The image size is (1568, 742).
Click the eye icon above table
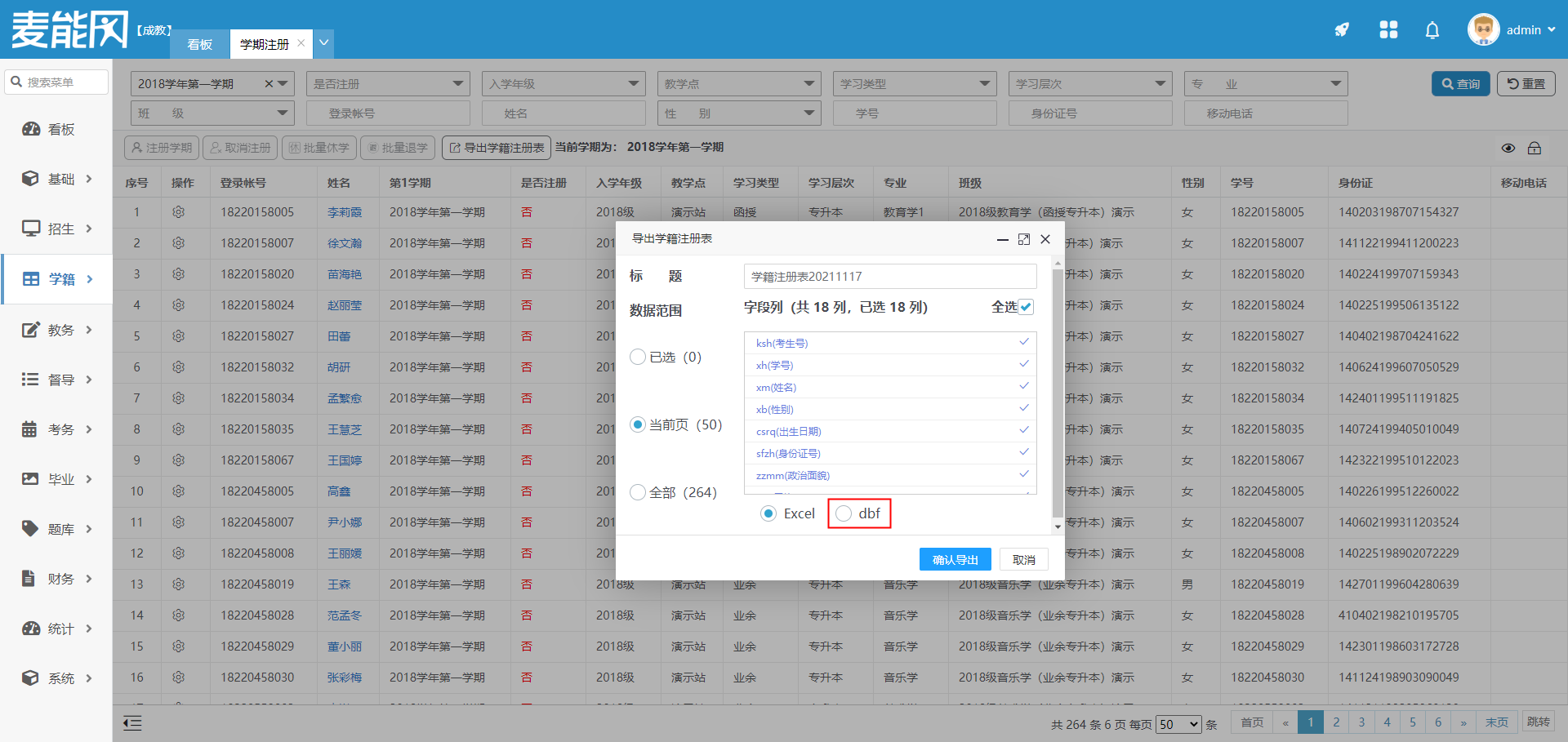point(1508,148)
